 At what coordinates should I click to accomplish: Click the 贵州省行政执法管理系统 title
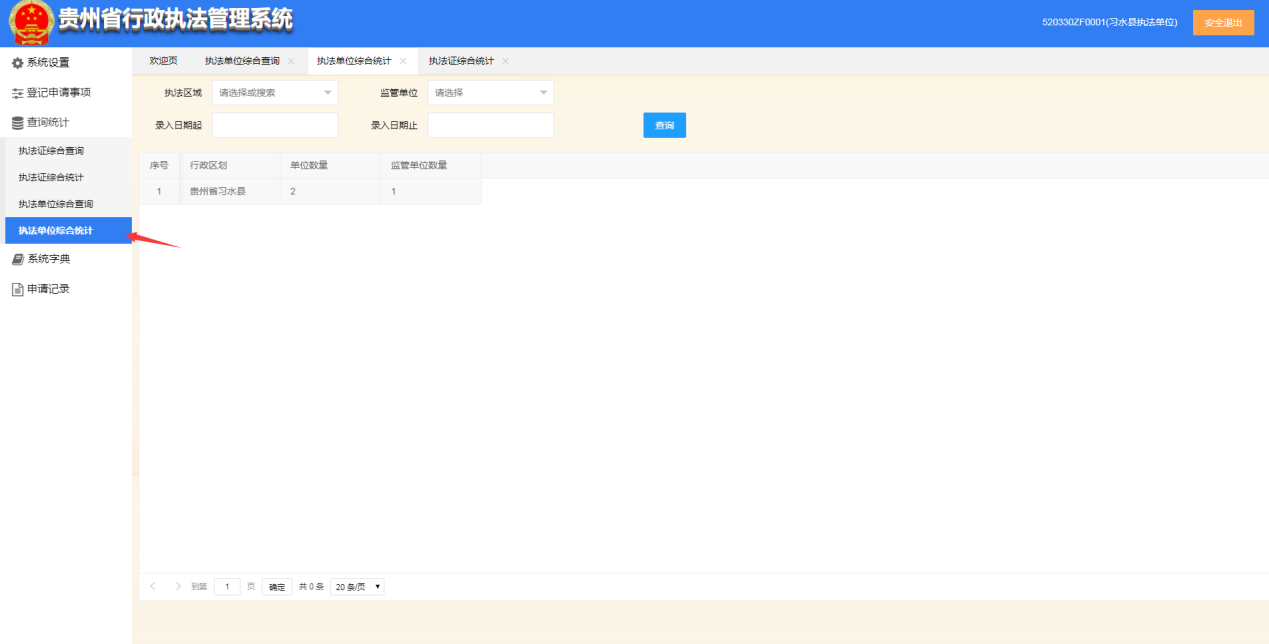coord(176,20)
